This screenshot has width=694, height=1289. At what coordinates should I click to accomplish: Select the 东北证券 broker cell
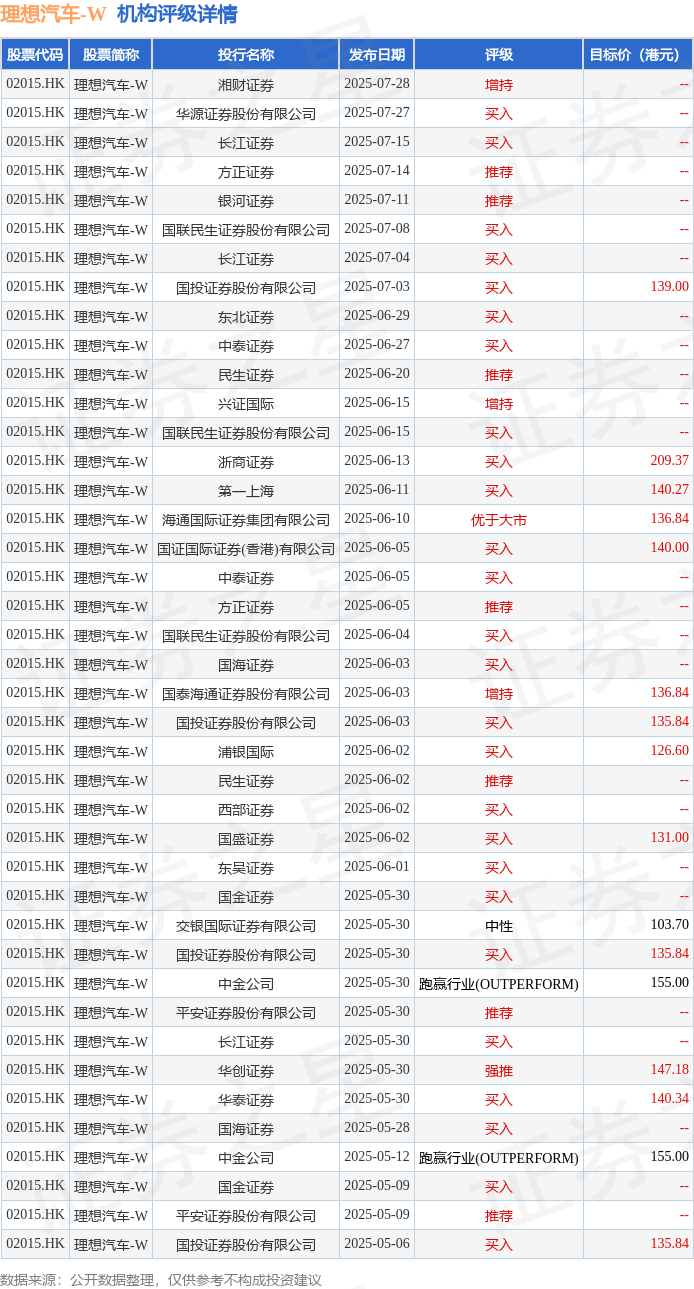point(246,317)
